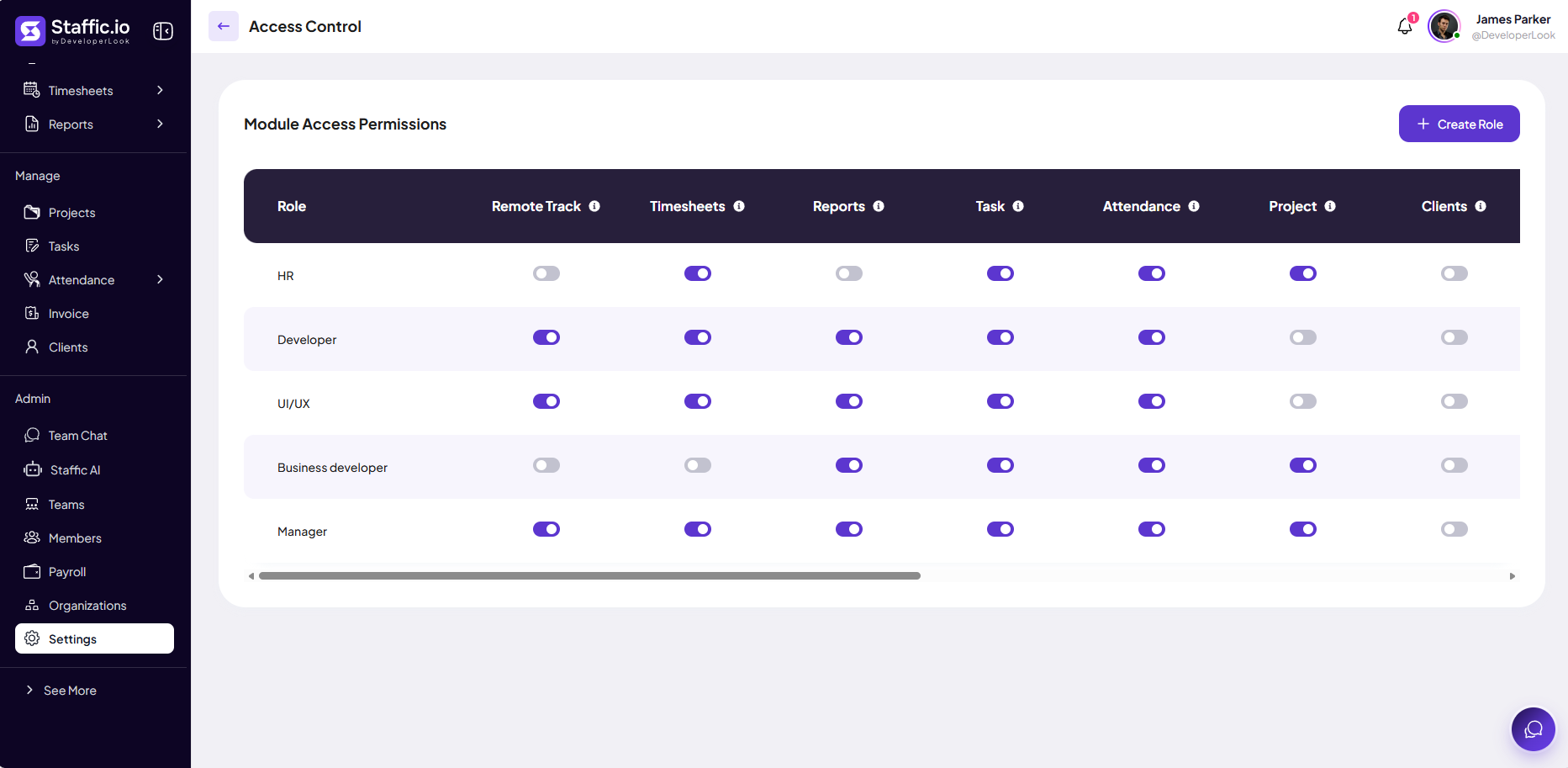Click the Invoice icon in sidebar
The width and height of the screenshot is (1568, 768).
coord(32,313)
